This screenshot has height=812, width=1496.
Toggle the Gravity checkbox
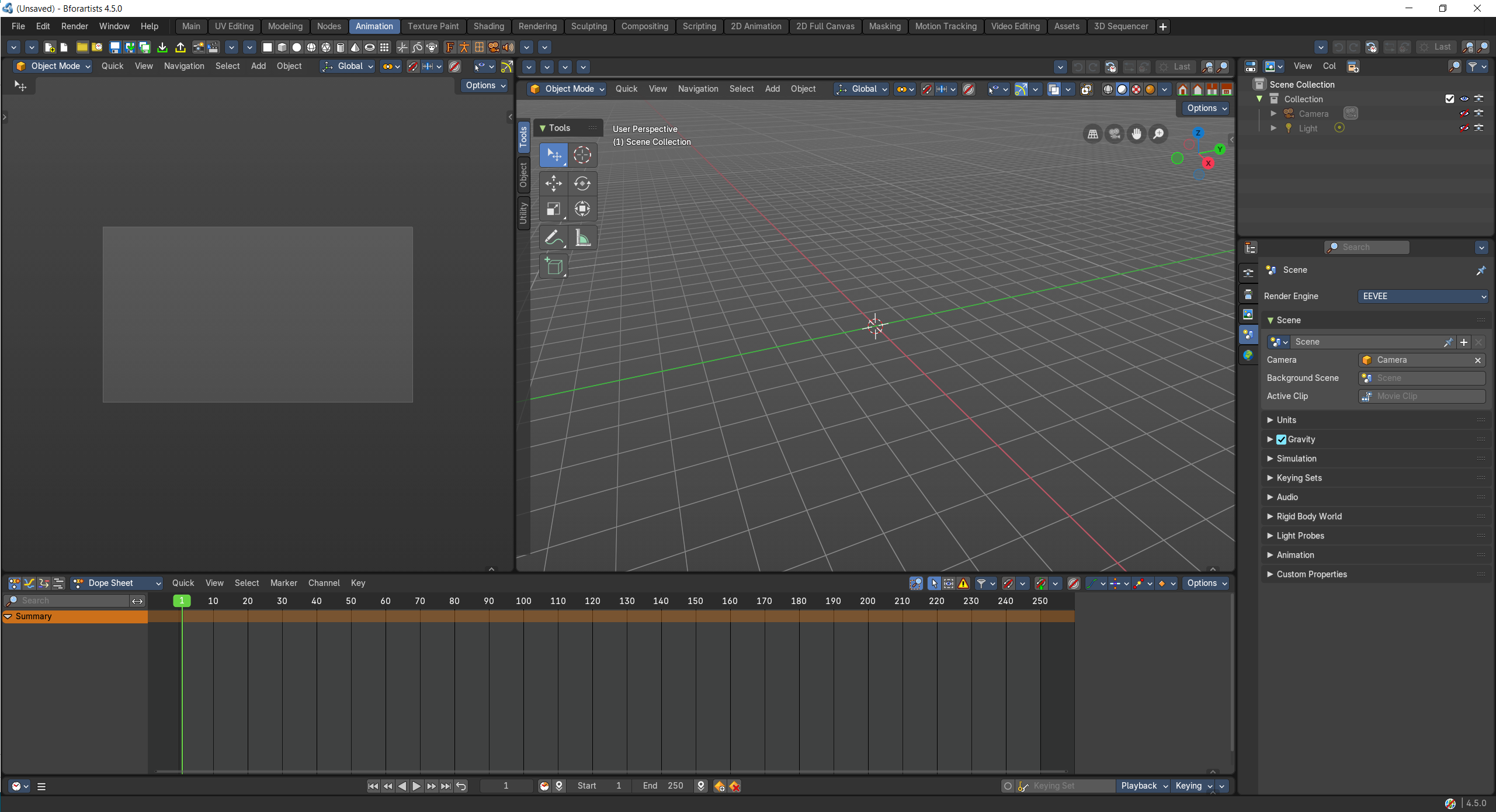coord(1282,439)
